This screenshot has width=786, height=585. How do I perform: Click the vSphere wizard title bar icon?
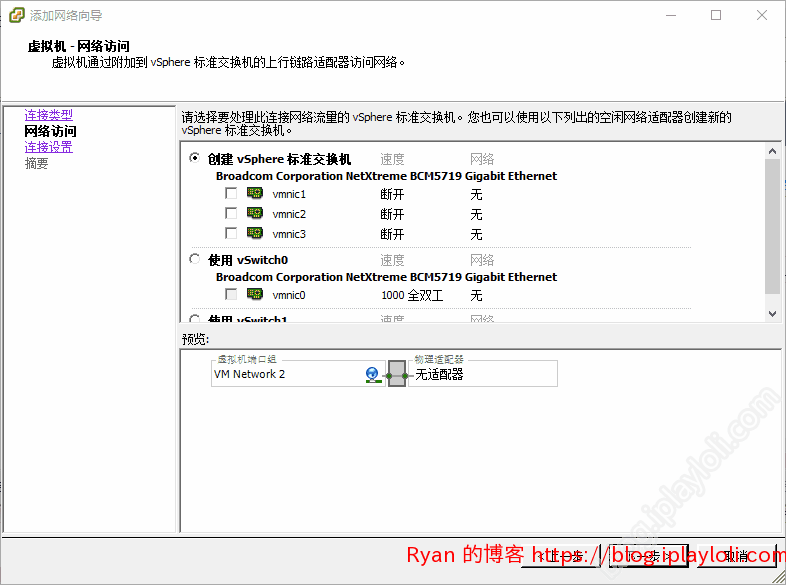pyautogui.click(x=17, y=15)
